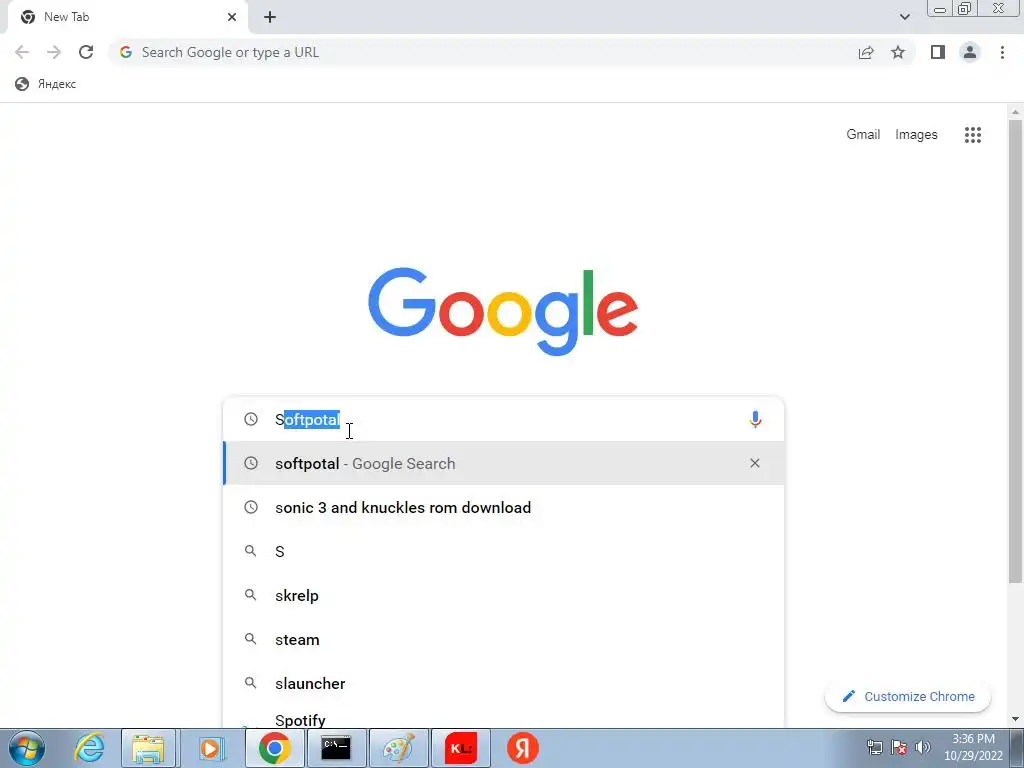Click inside the Google search box

503,419
